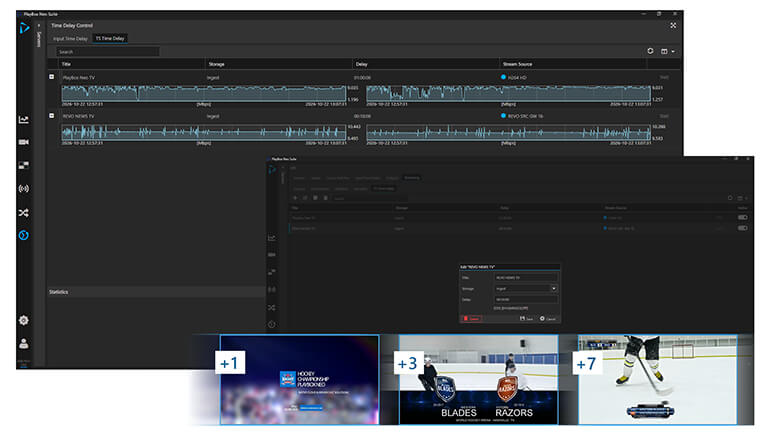This screenshot has height=436, width=770.
Task: Select the +7 hockey player thumbnail
Action: 658,380
